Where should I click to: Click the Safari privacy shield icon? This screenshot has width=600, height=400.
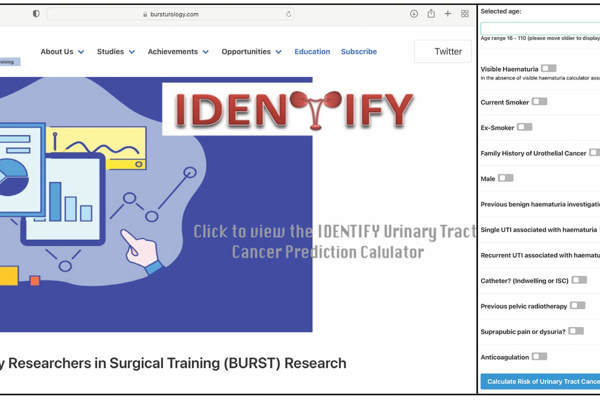click(36, 14)
